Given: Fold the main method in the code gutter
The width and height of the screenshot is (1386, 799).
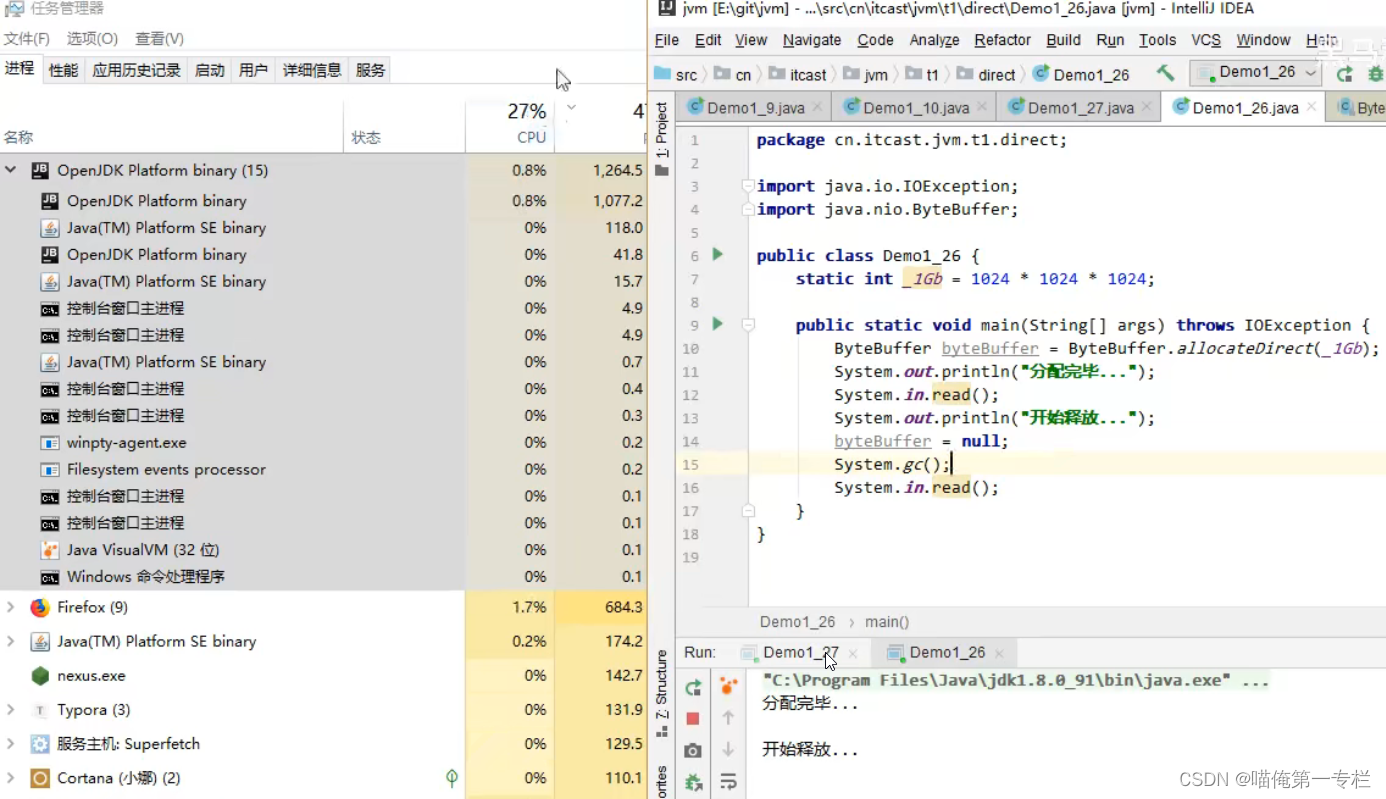Looking at the screenshot, I should point(746,325).
